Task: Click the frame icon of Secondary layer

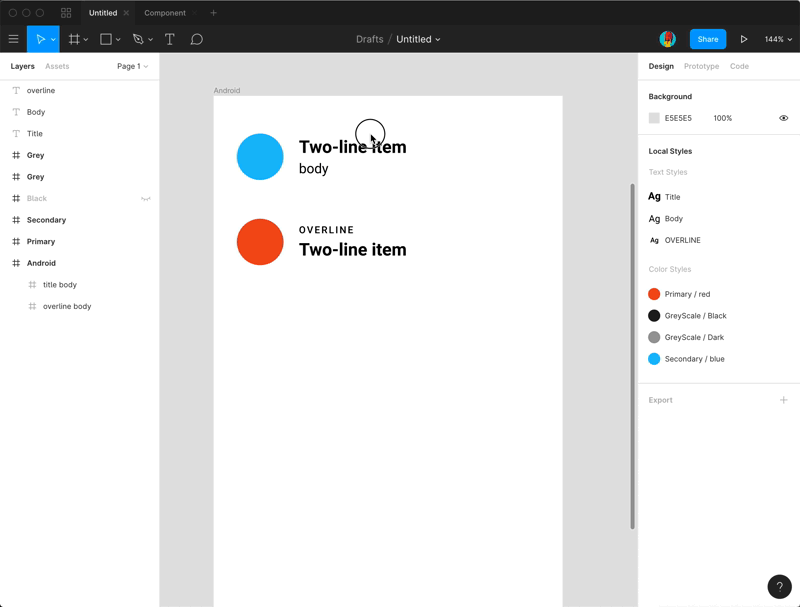Action: pyautogui.click(x=16, y=220)
